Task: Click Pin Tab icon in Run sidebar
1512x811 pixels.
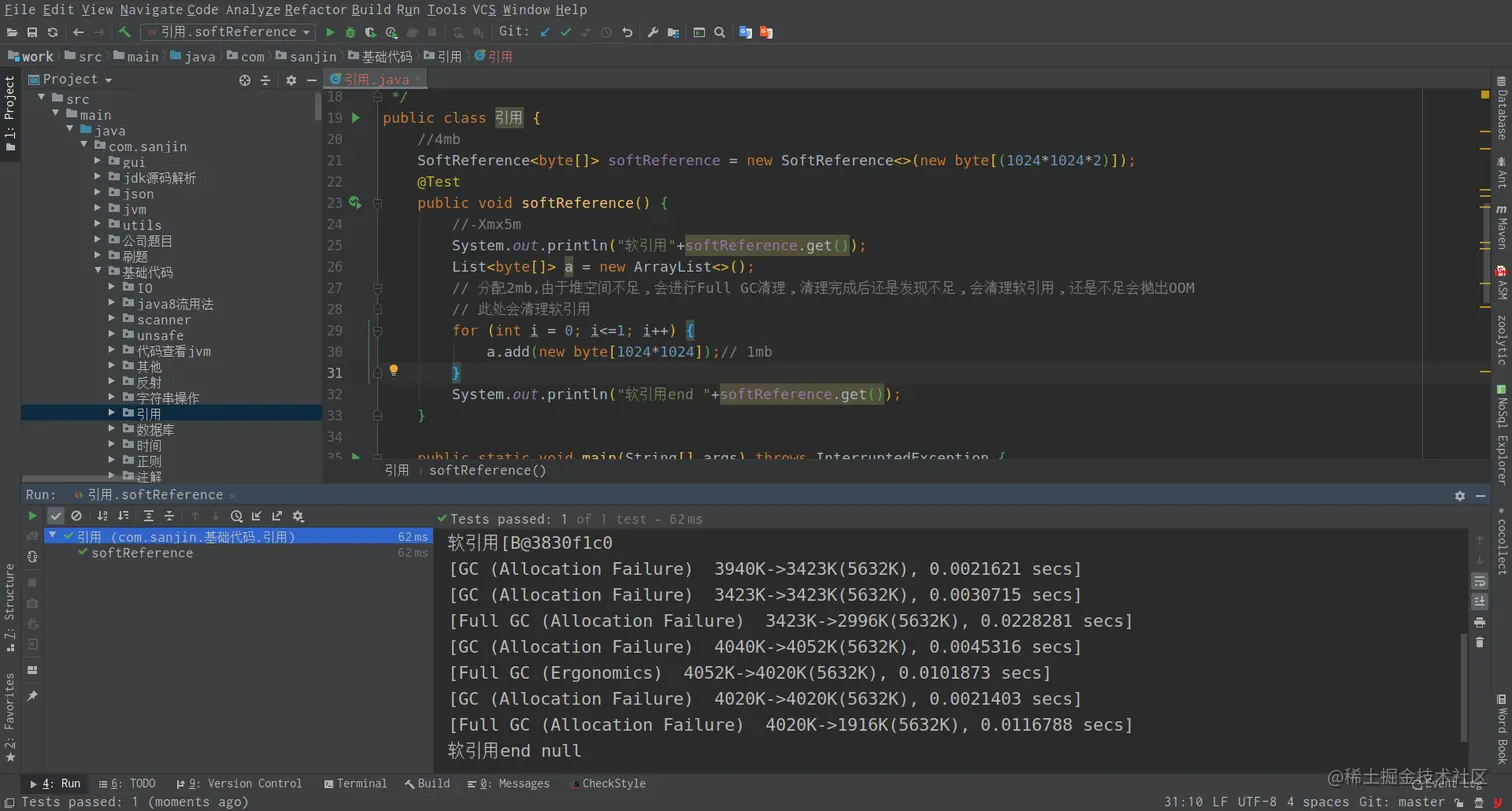Action: [33, 696]
